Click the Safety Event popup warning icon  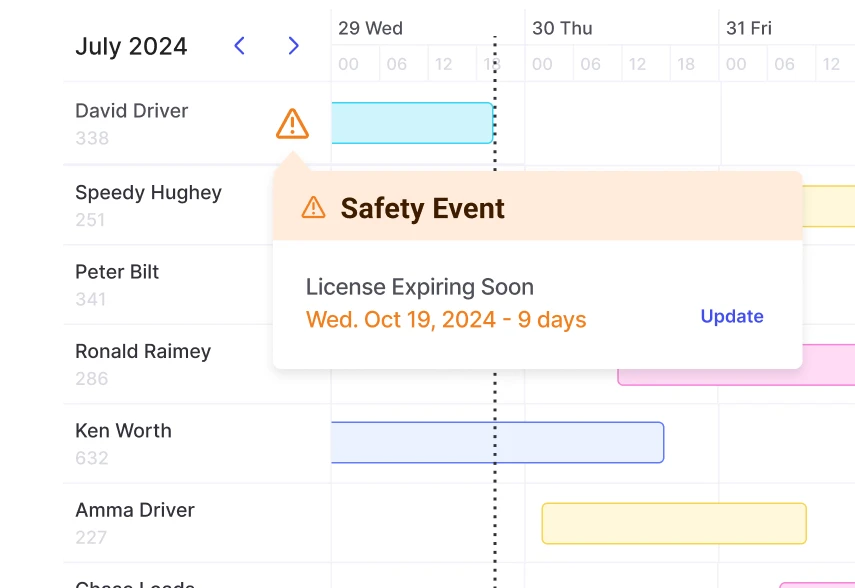(x=314, y=208)
